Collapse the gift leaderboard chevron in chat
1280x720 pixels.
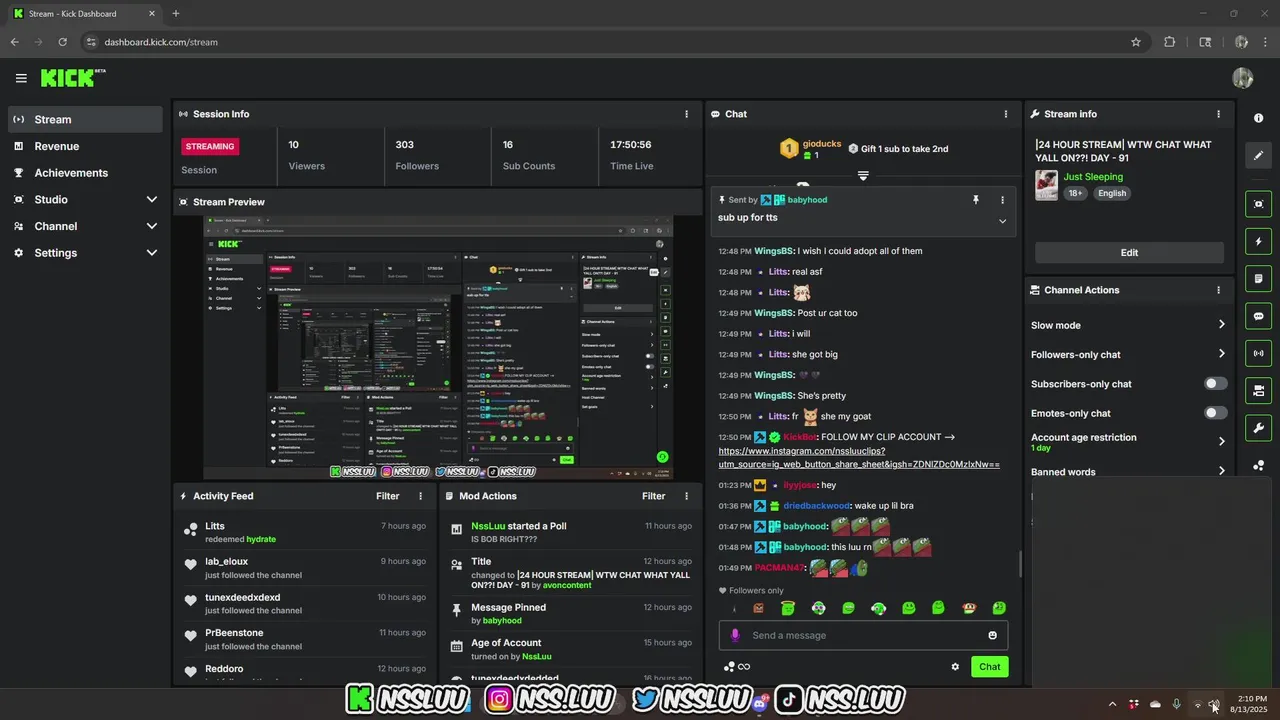point(863,175)
